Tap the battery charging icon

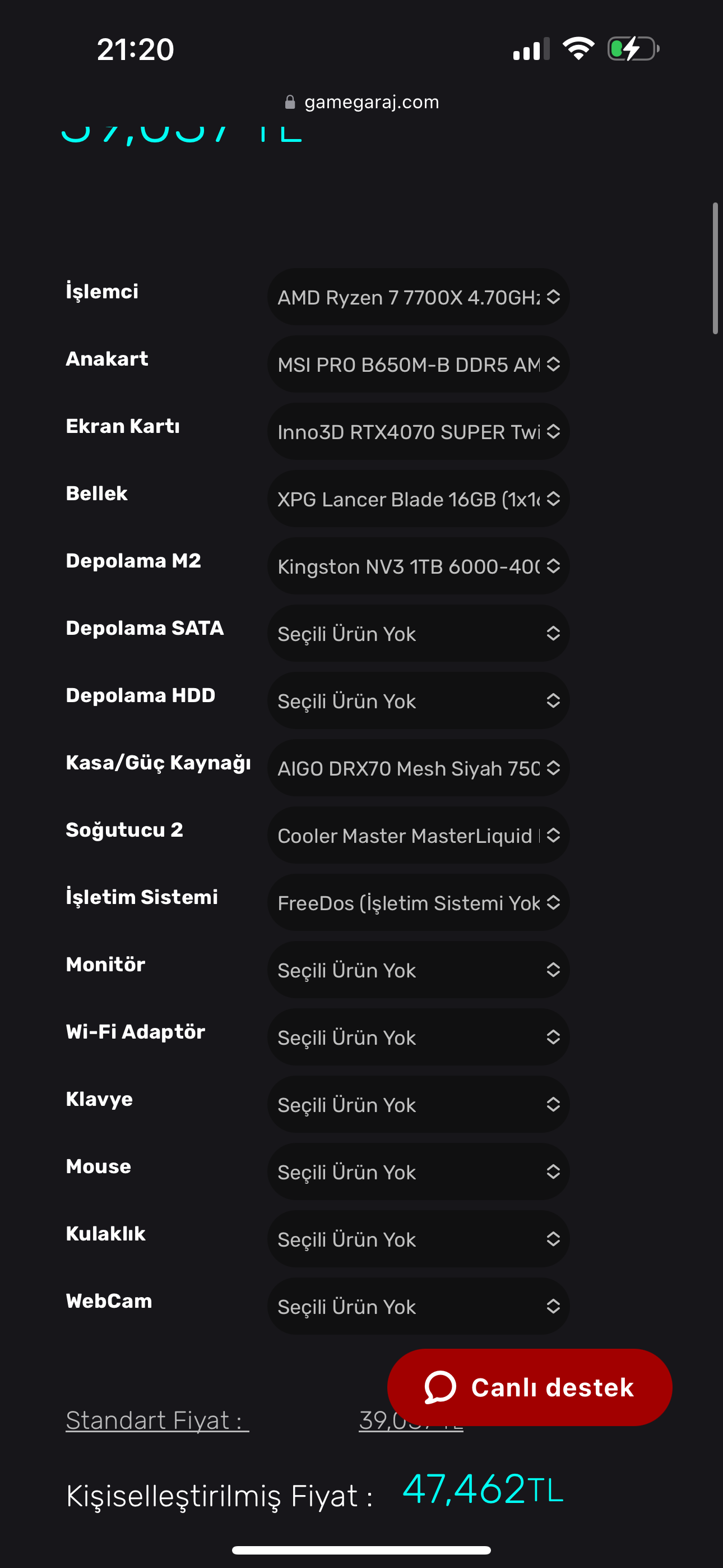click(633, 49)
